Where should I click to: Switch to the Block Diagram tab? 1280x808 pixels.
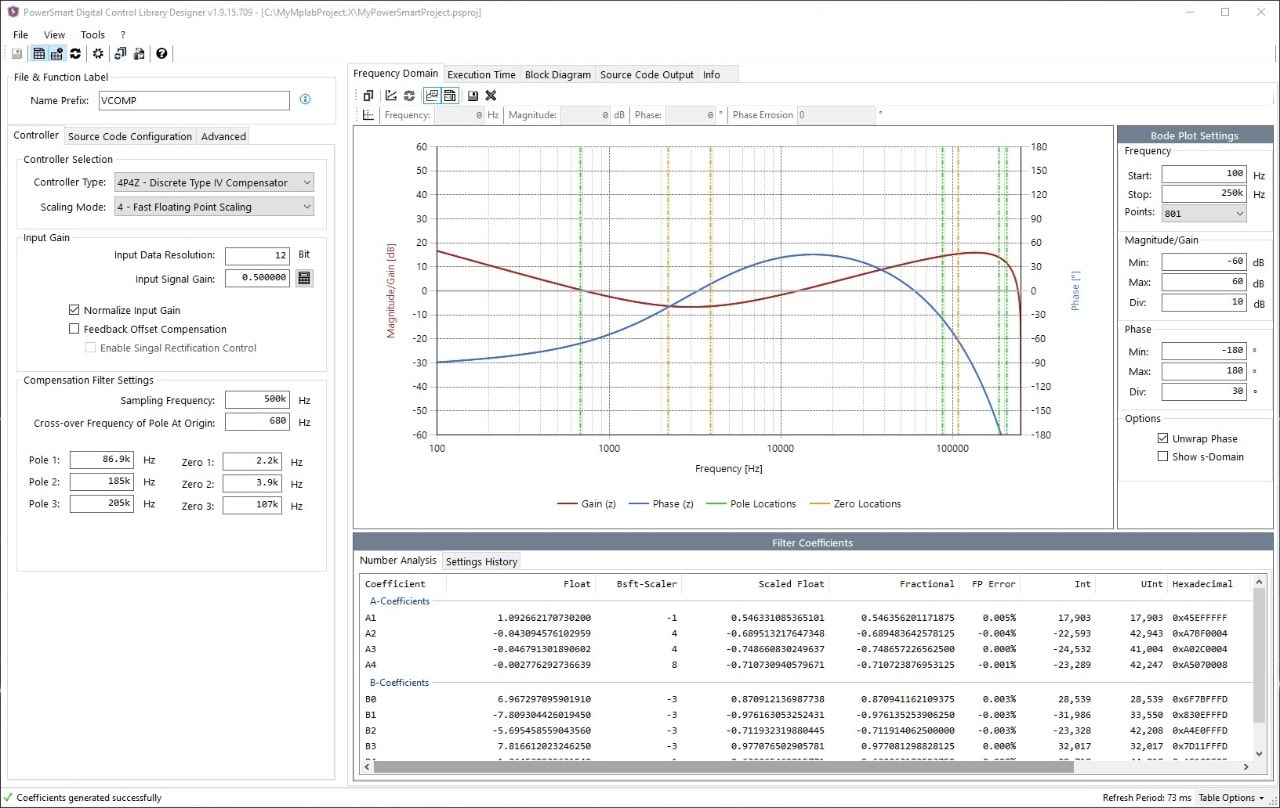click(557, 74)
